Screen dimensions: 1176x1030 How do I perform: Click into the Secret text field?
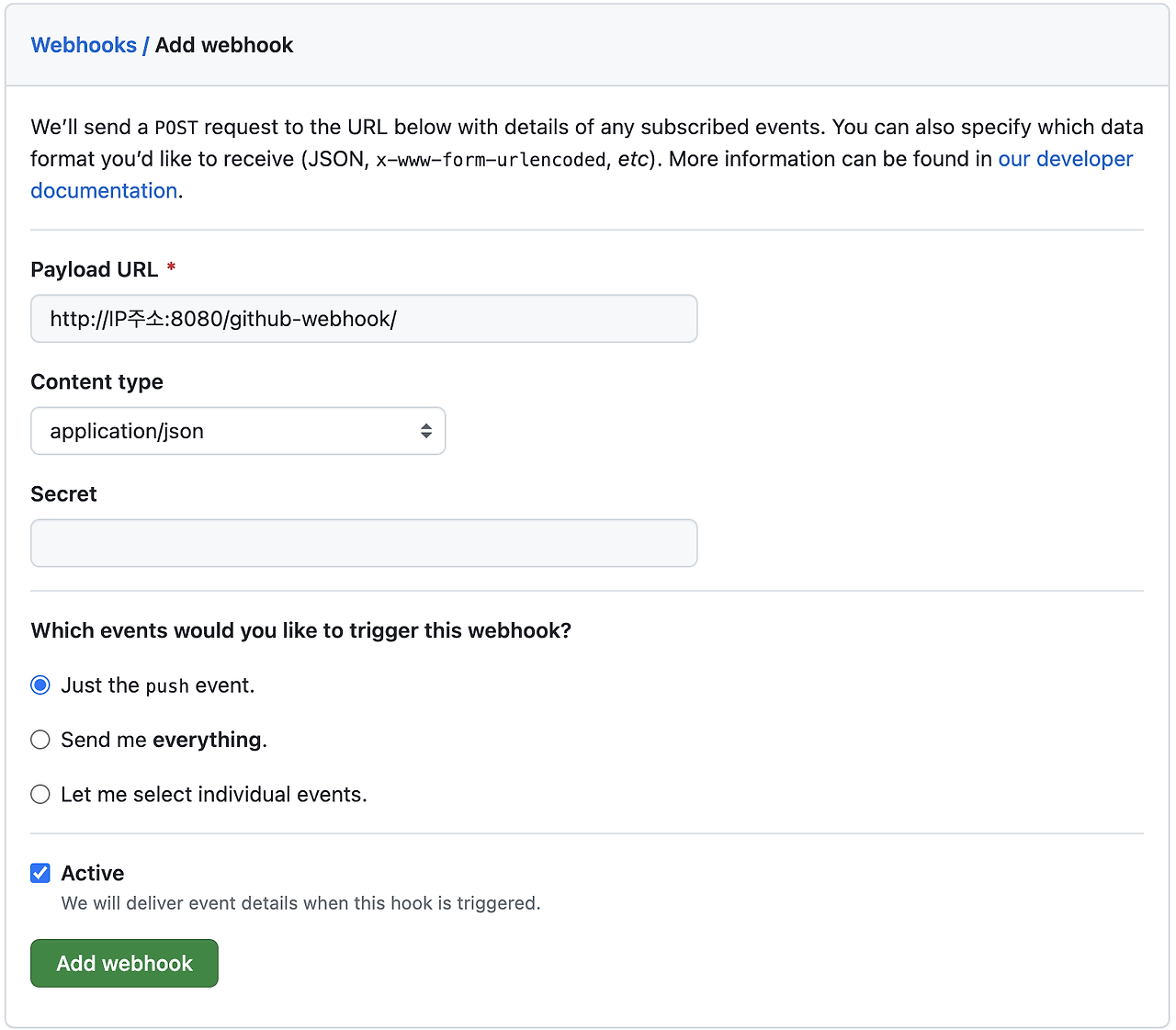364,543
